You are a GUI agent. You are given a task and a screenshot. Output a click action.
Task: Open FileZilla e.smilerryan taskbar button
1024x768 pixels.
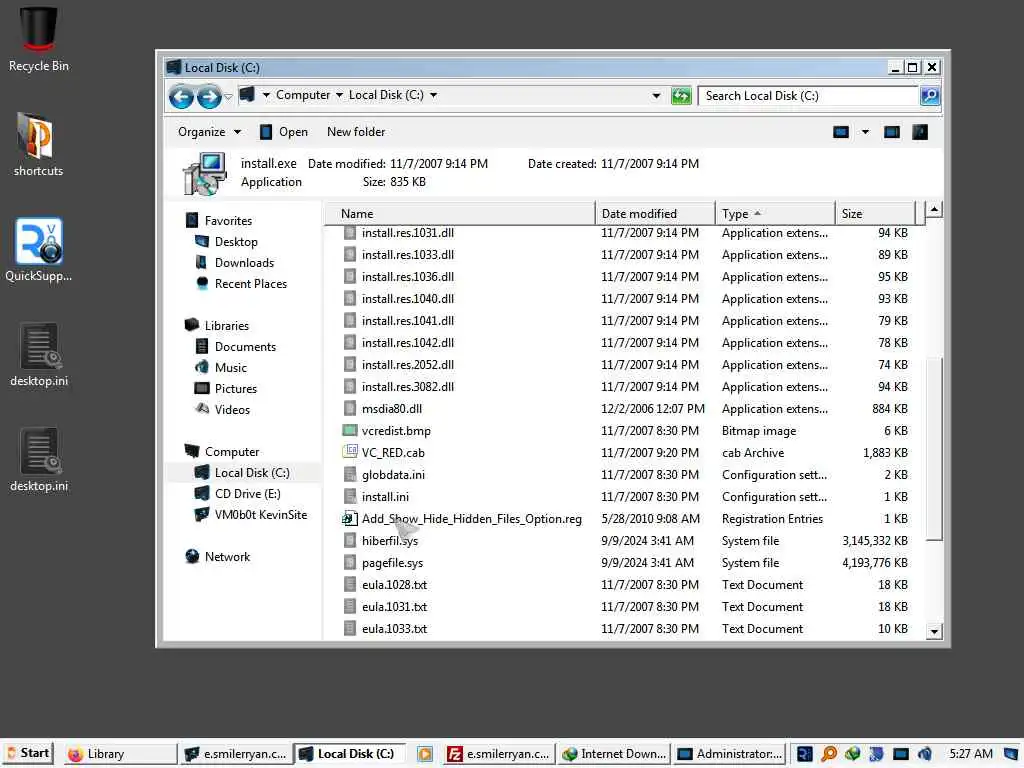tap(499, 754)
